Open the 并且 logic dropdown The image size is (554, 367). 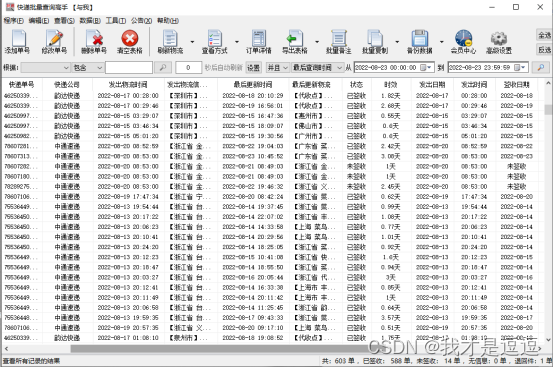click(x=277, y=67)
